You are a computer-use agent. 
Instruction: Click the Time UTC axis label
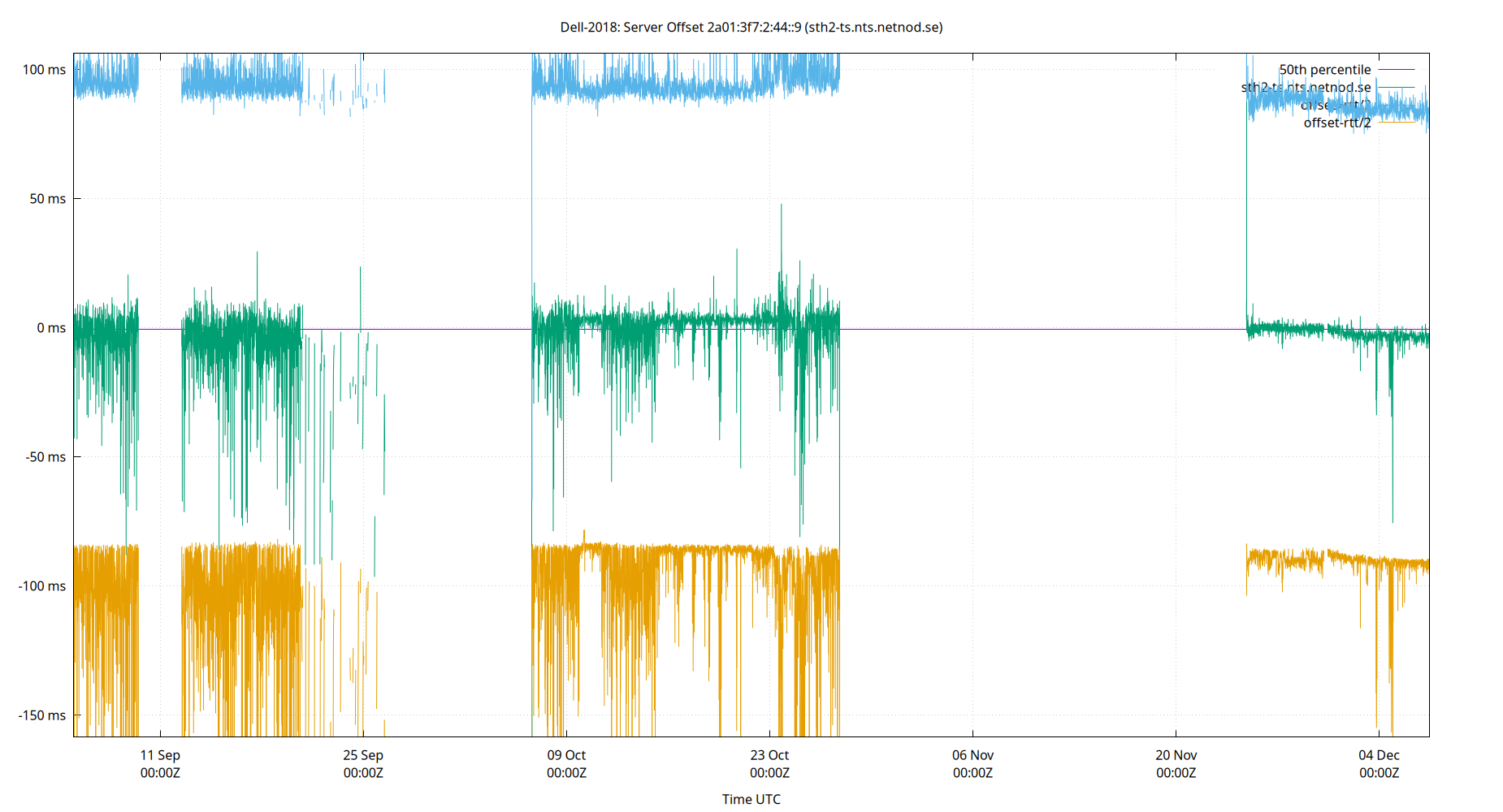(751, 799)
